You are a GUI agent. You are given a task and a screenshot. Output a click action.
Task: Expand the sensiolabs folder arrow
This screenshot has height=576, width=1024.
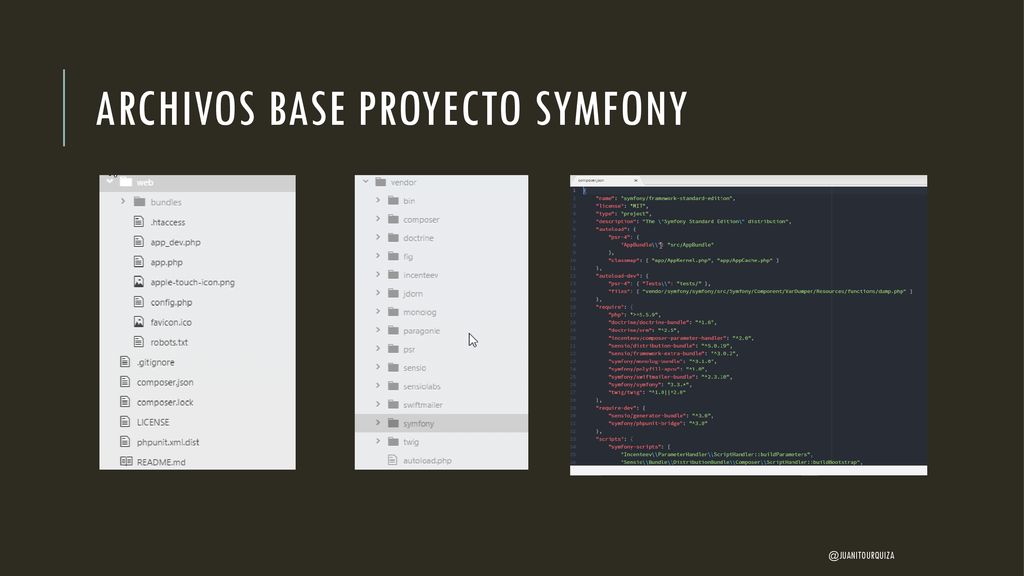(x=378, y=385)
